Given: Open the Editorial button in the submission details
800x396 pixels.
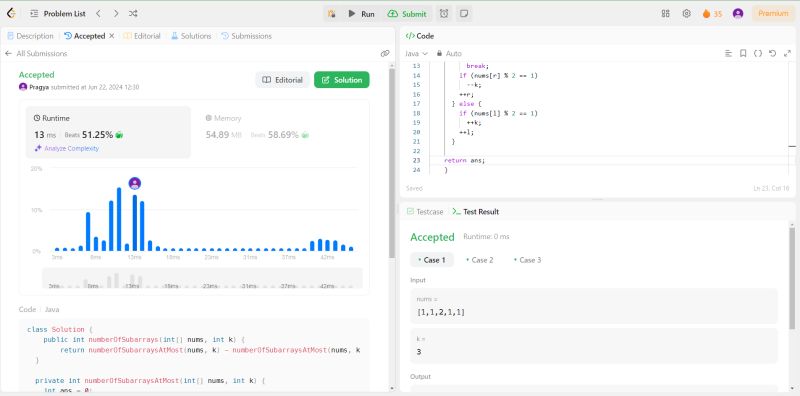Looking at the screenshot, I should click(283, 80).
